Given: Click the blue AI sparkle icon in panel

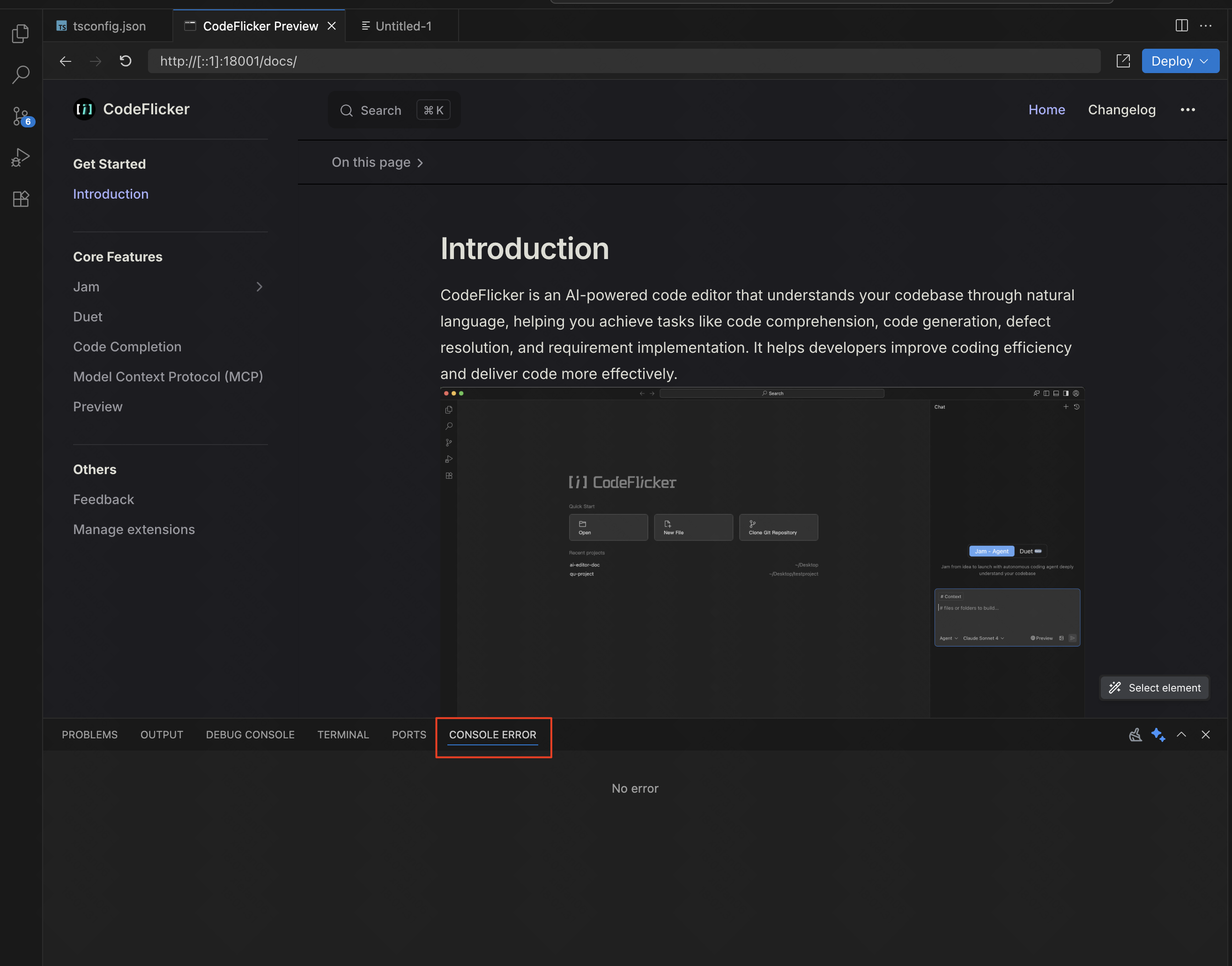Looking at the screenshot, I should point(1158,735).
